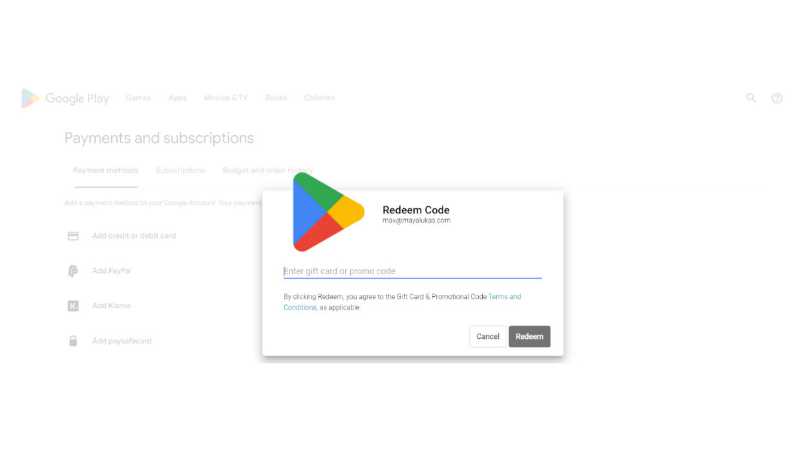Open the help question mark icon

coord(777,98)
